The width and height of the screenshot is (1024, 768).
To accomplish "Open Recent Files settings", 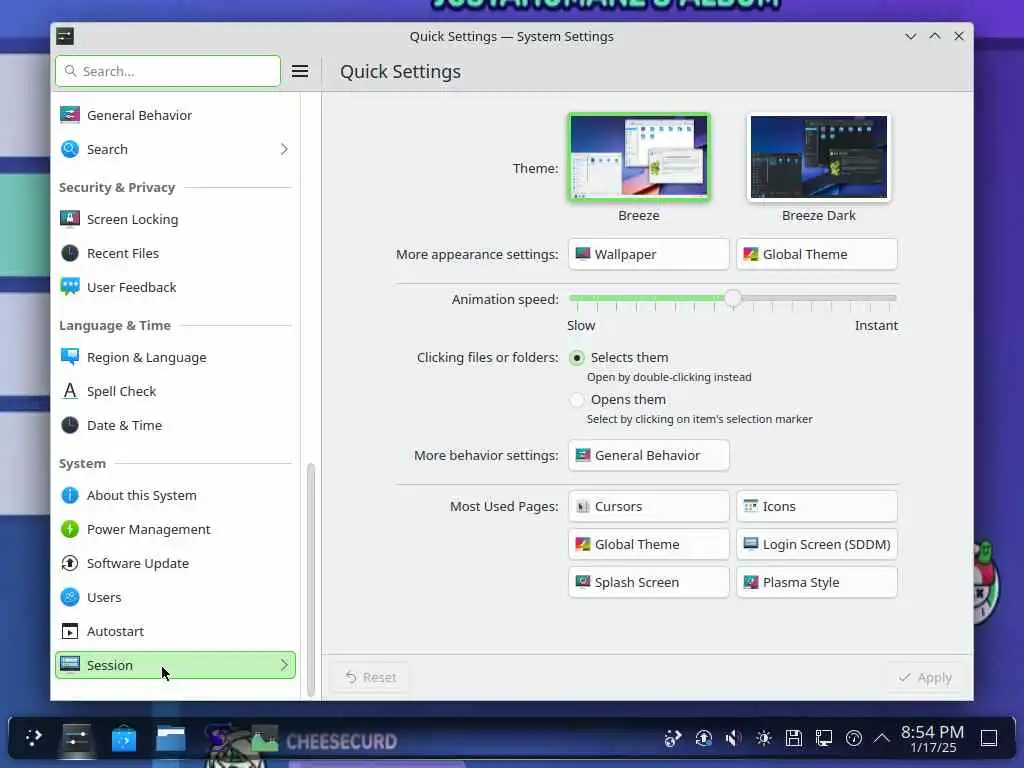I will (175, 253).
